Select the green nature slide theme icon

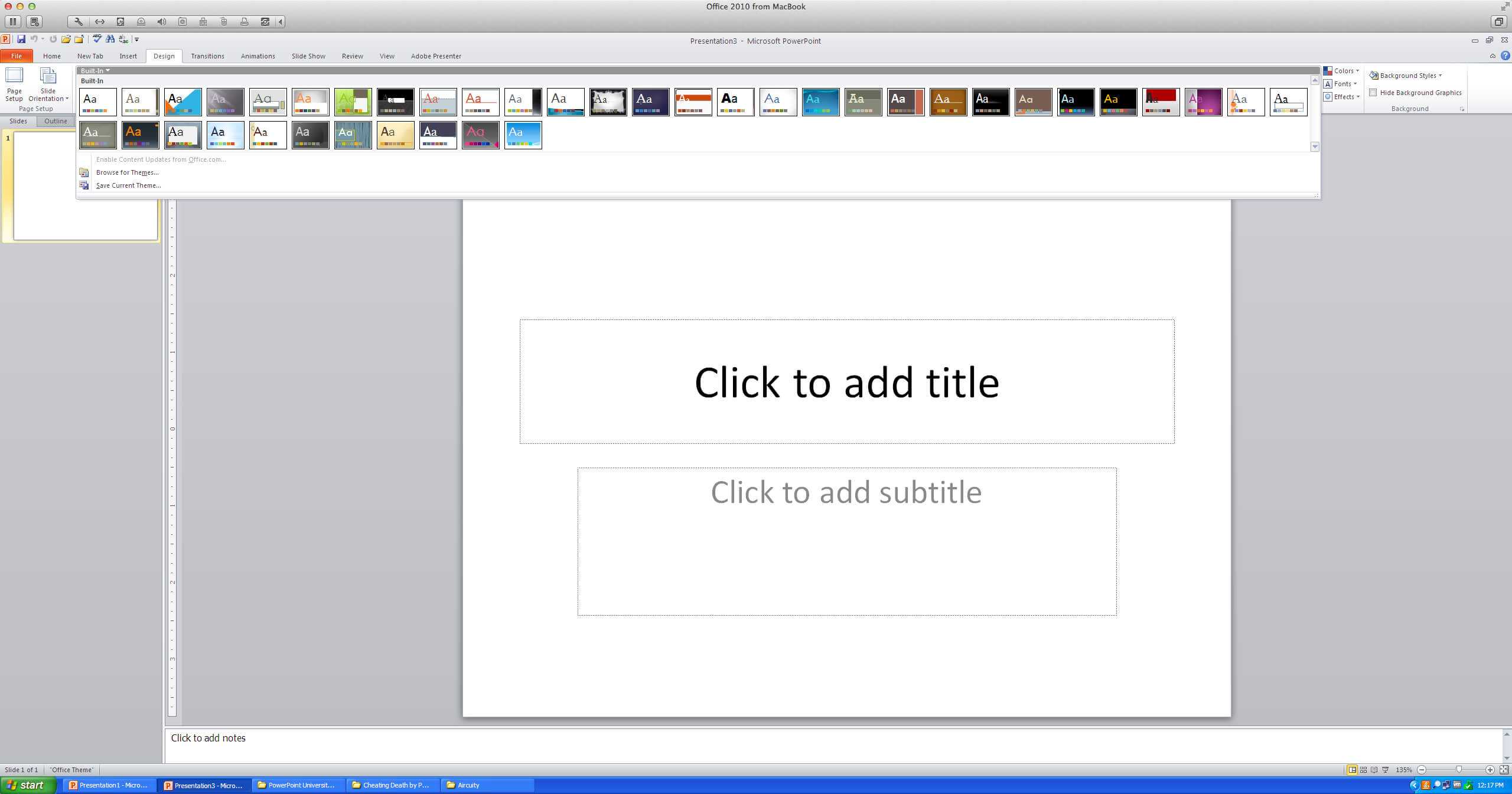pos(352,99)
